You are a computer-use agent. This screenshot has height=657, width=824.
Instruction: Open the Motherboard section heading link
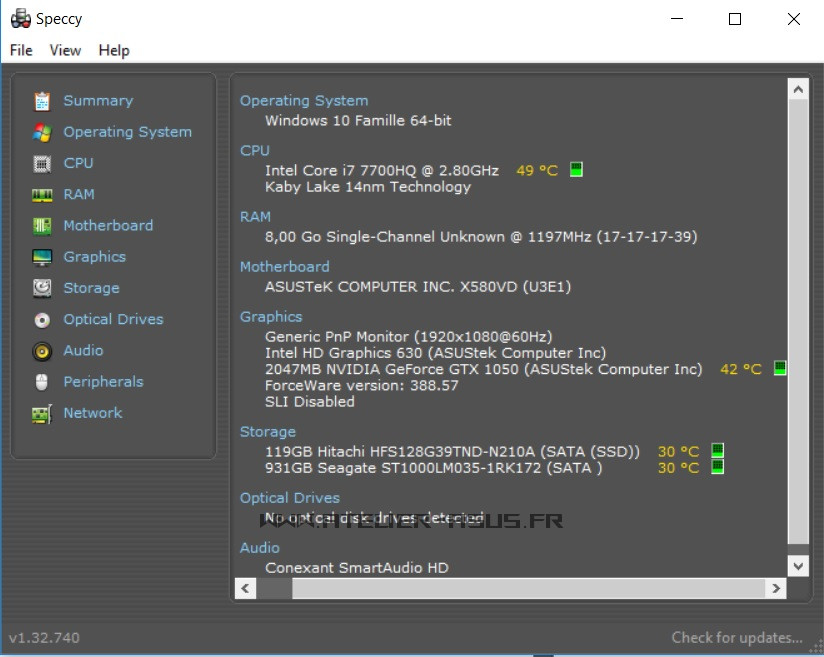(x=284, y=266)
